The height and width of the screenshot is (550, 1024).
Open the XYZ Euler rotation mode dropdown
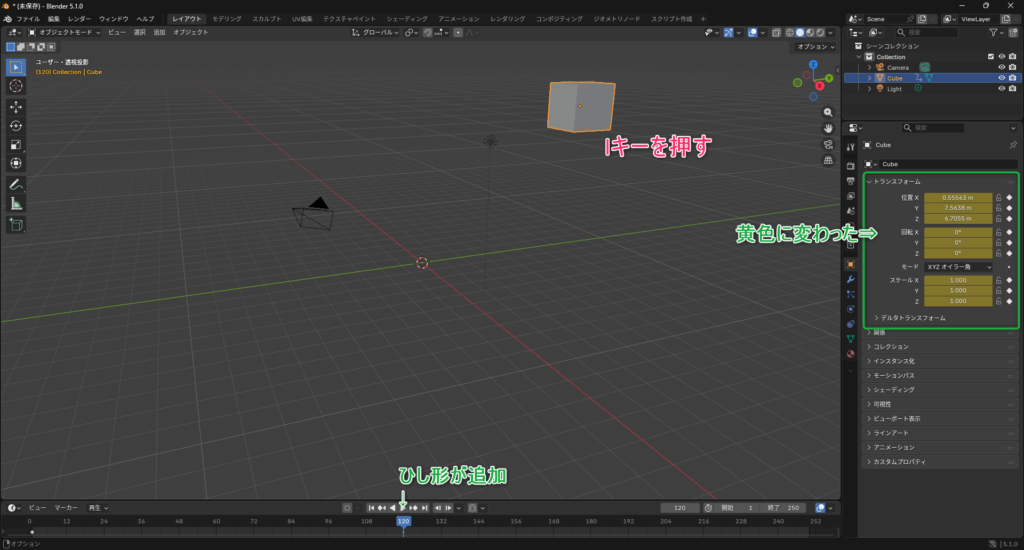958,267
